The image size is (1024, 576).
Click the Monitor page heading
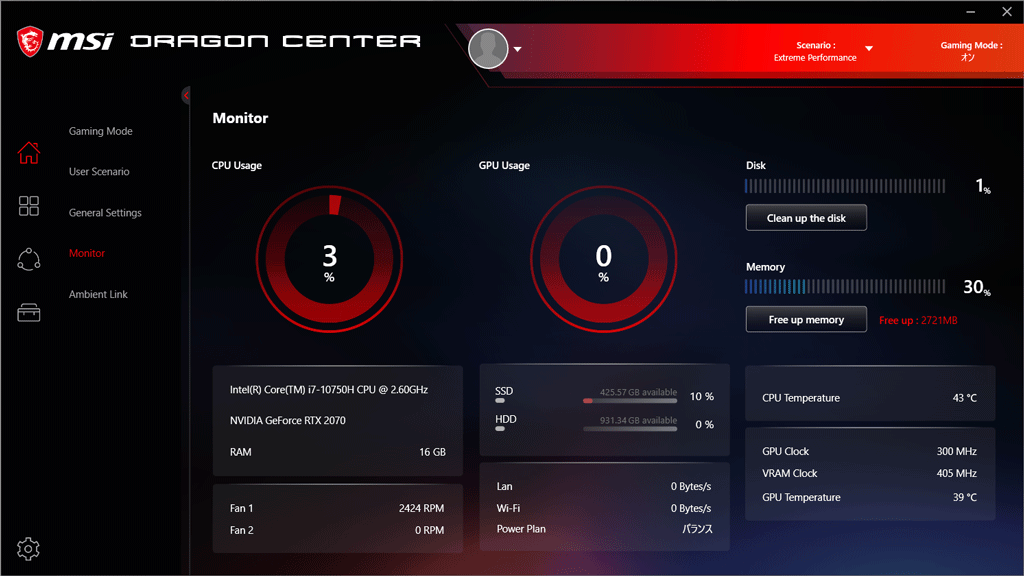pos(240,118)
